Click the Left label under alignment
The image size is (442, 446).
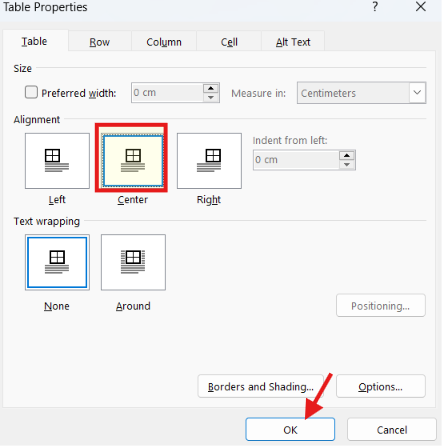click(x=57, y=199)
